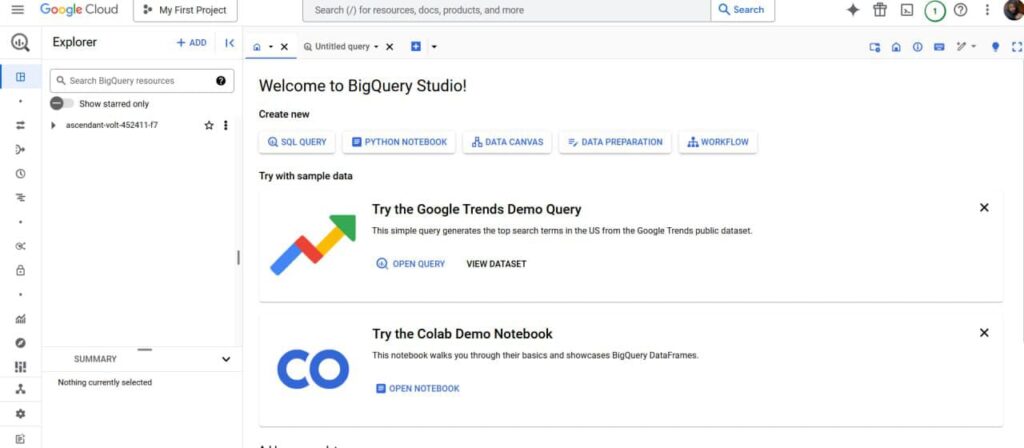Click the home icon in the tab toolbar

(897, 47)
